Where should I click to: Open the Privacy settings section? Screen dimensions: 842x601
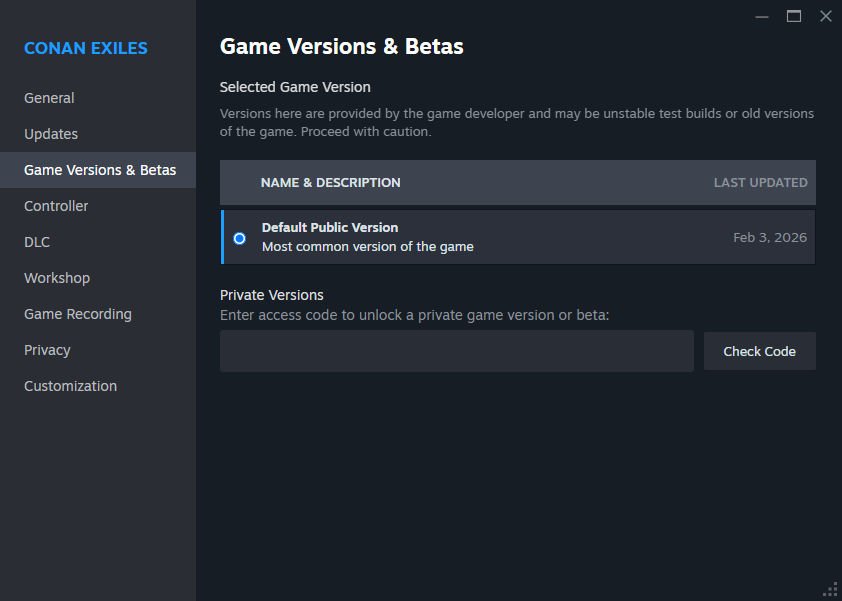(x=47, y=350)
